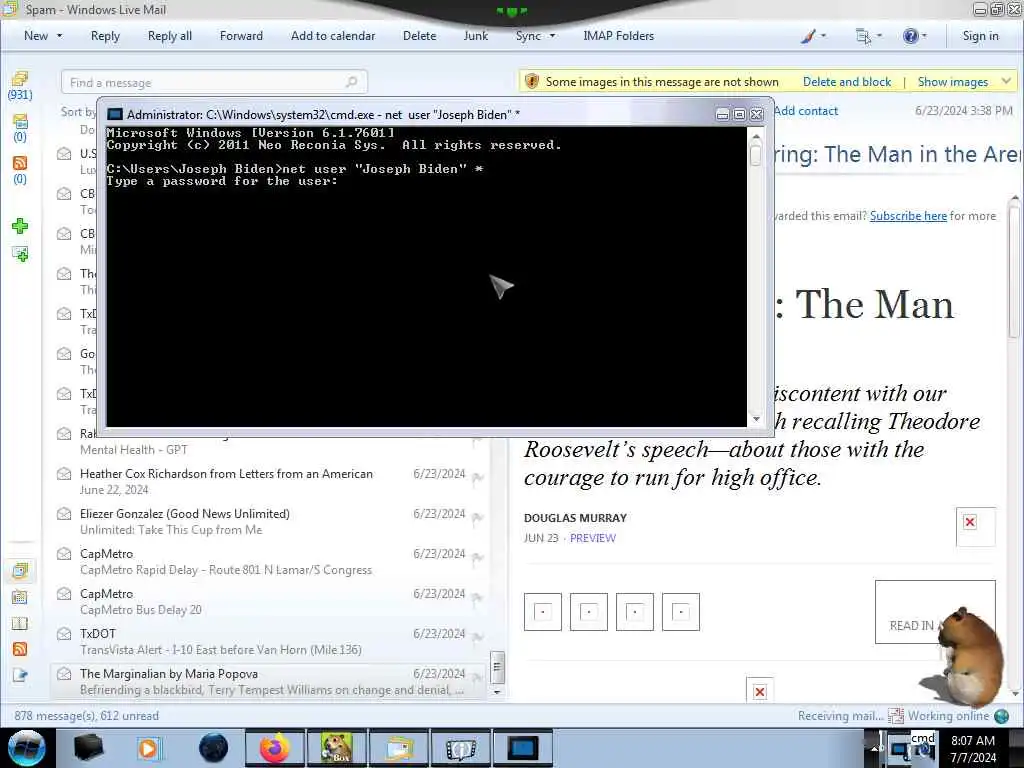Click the green plus add account icon
Image resolution: width=1024 pixels, height=768 pixels.
[20, 226]
